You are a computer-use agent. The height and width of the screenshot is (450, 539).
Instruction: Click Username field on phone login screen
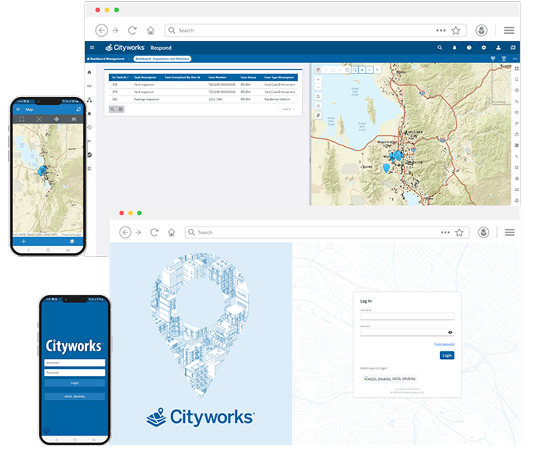click(x=75, y=363)
